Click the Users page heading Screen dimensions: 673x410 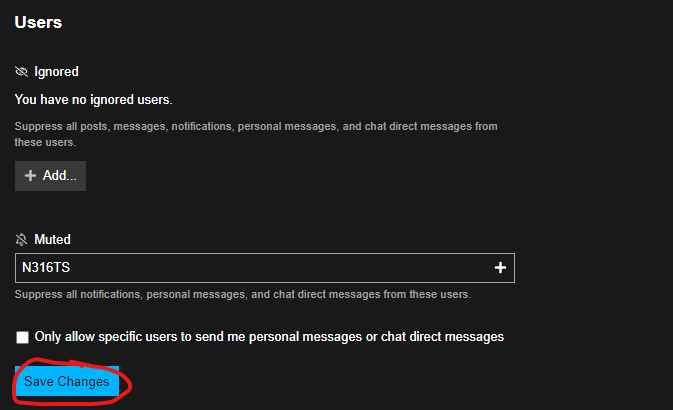pos(38,21)
